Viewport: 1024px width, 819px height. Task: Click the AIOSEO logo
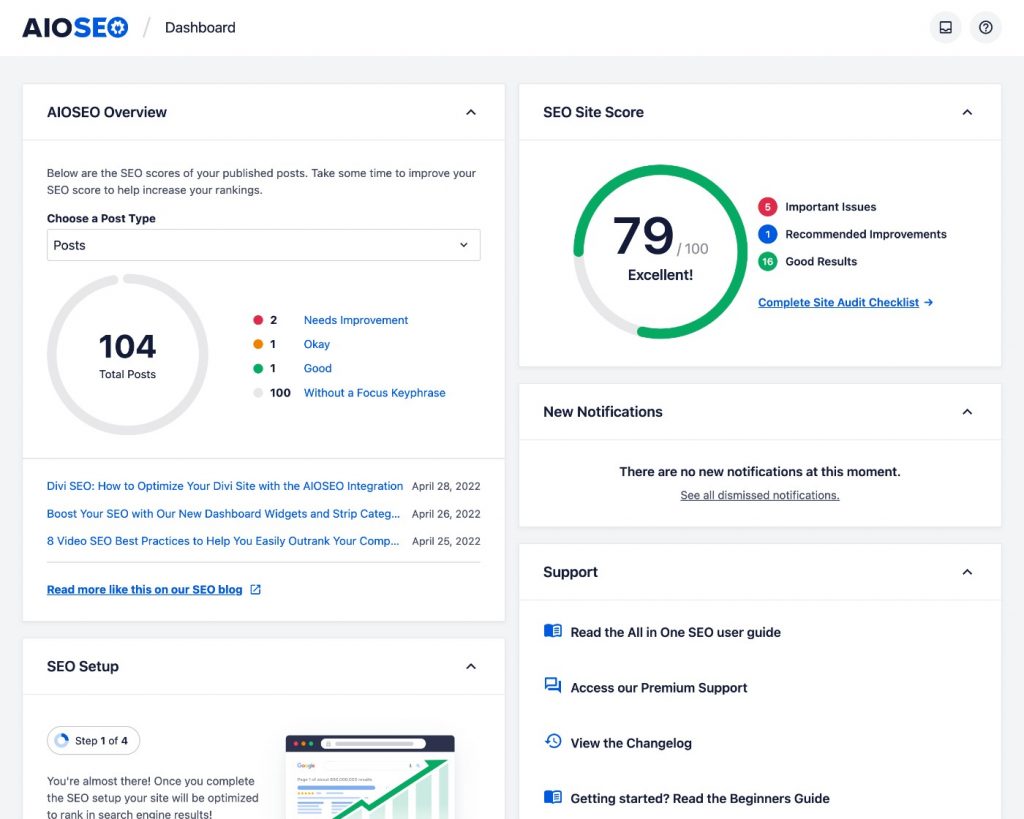75,27
